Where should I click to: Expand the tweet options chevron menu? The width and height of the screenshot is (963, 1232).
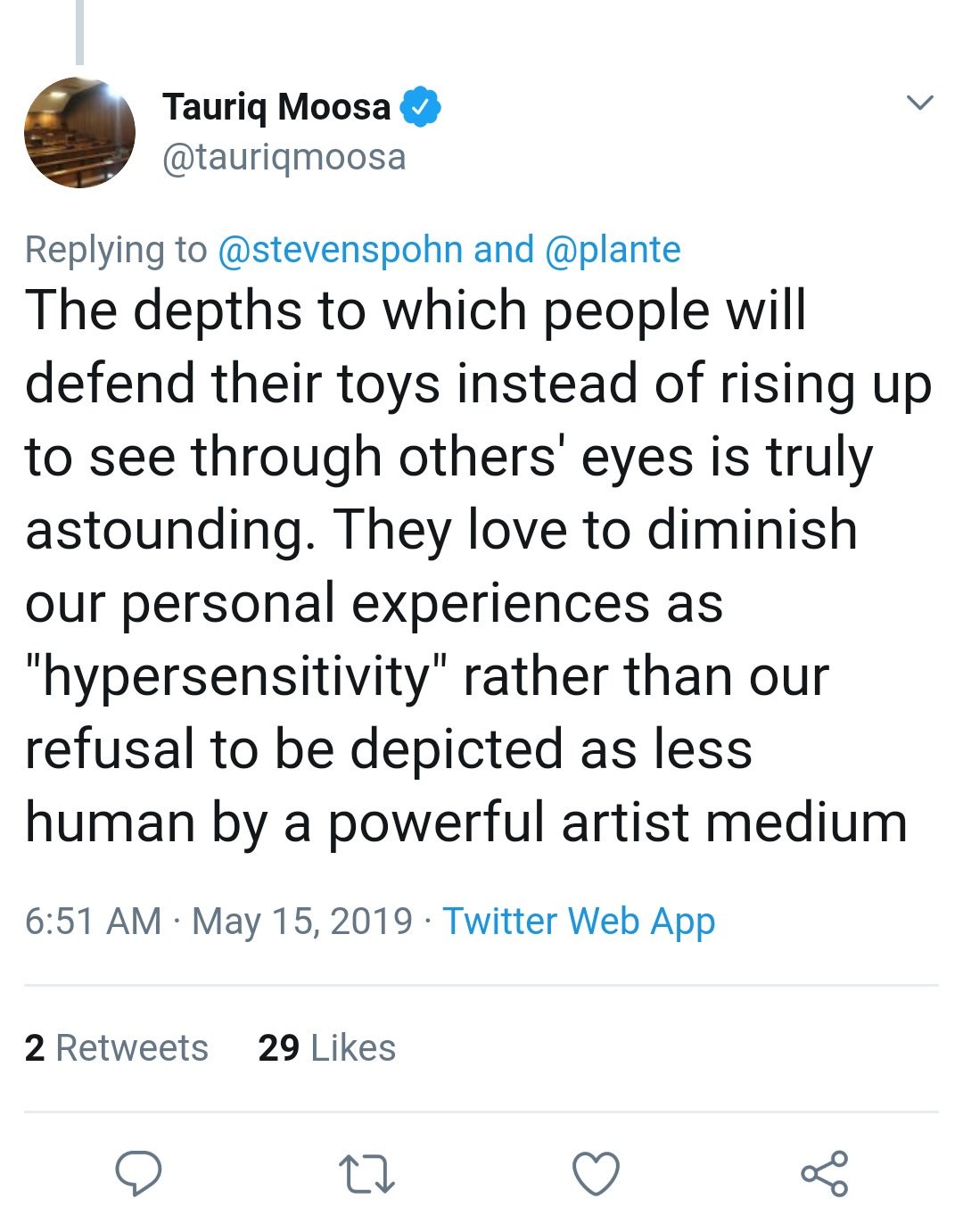tap(919, 103)
